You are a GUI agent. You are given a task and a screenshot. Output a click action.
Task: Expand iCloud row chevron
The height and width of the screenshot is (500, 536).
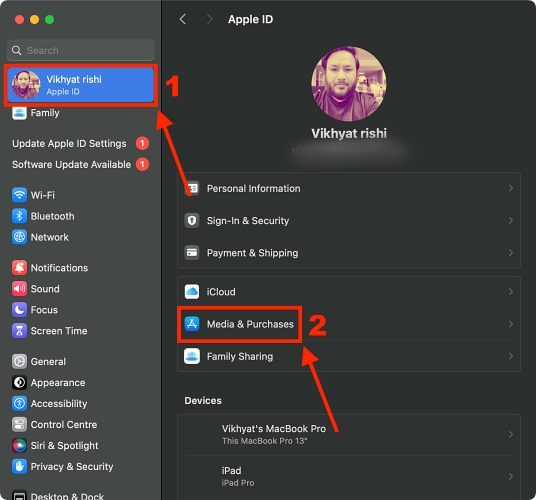(511, 292)
